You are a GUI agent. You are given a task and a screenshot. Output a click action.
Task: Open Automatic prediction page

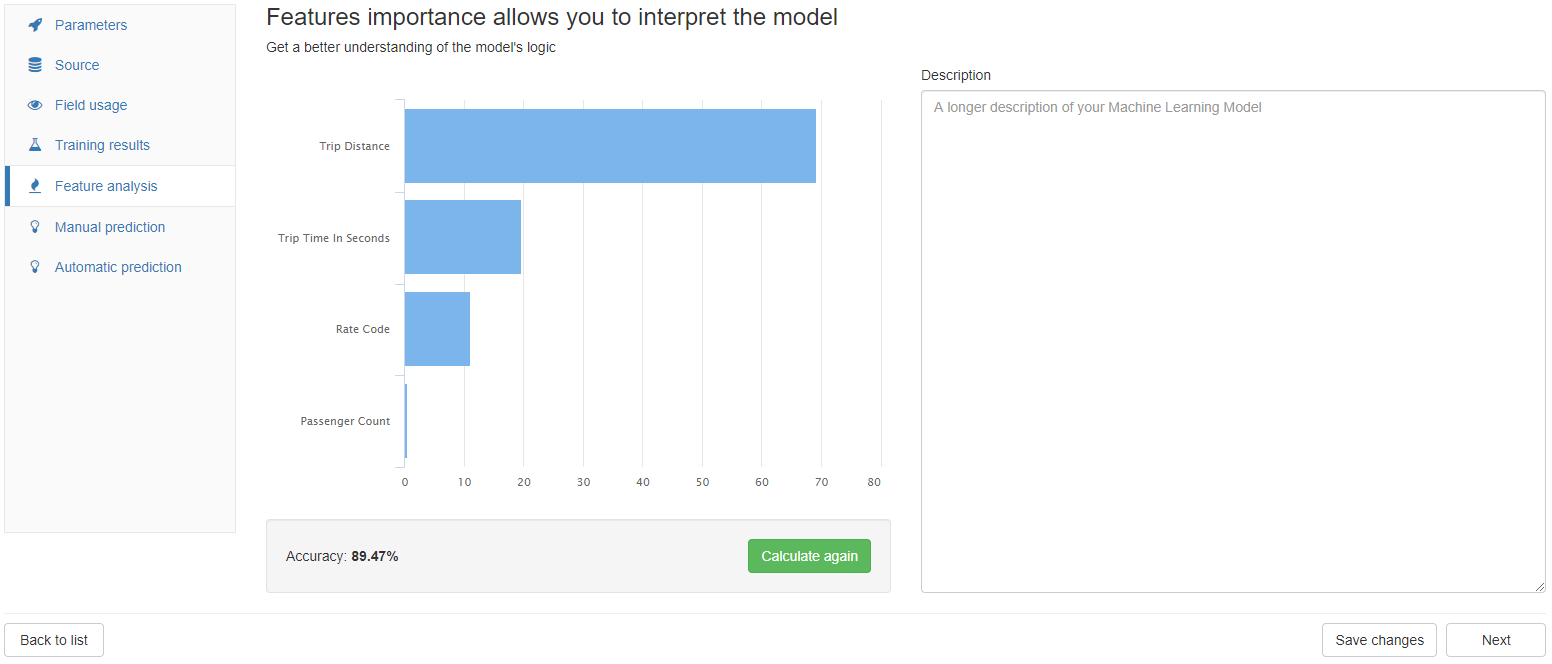(x=118, y=267)
